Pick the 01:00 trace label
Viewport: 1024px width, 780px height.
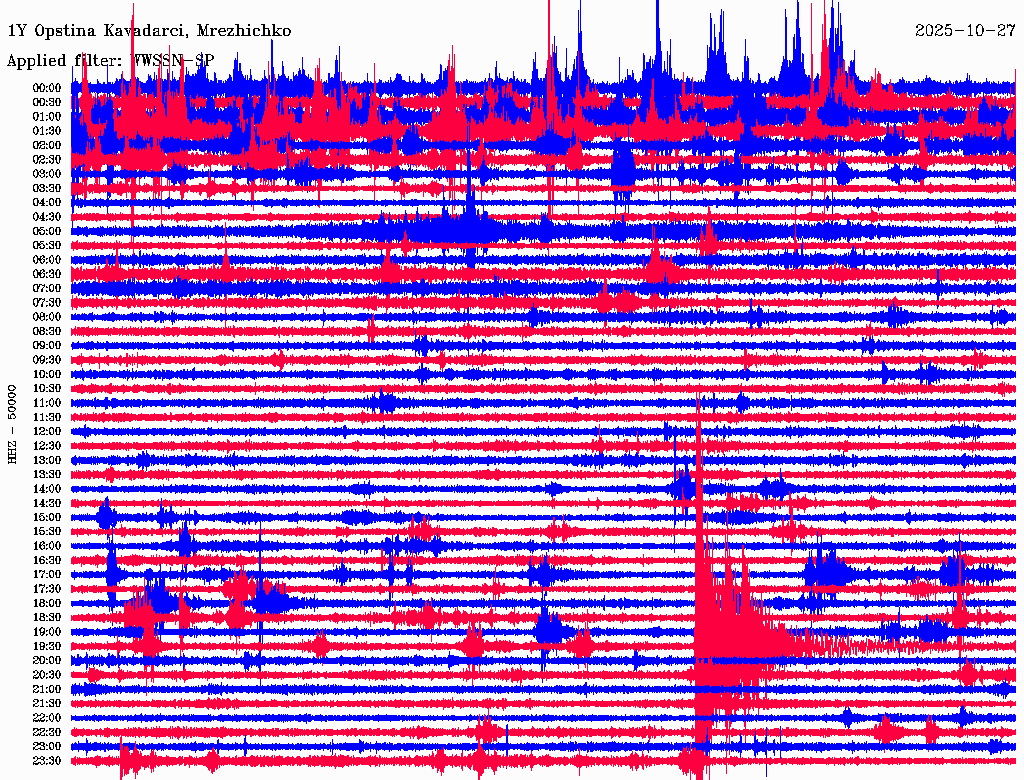pyautogui.click(x=47, y=117)
